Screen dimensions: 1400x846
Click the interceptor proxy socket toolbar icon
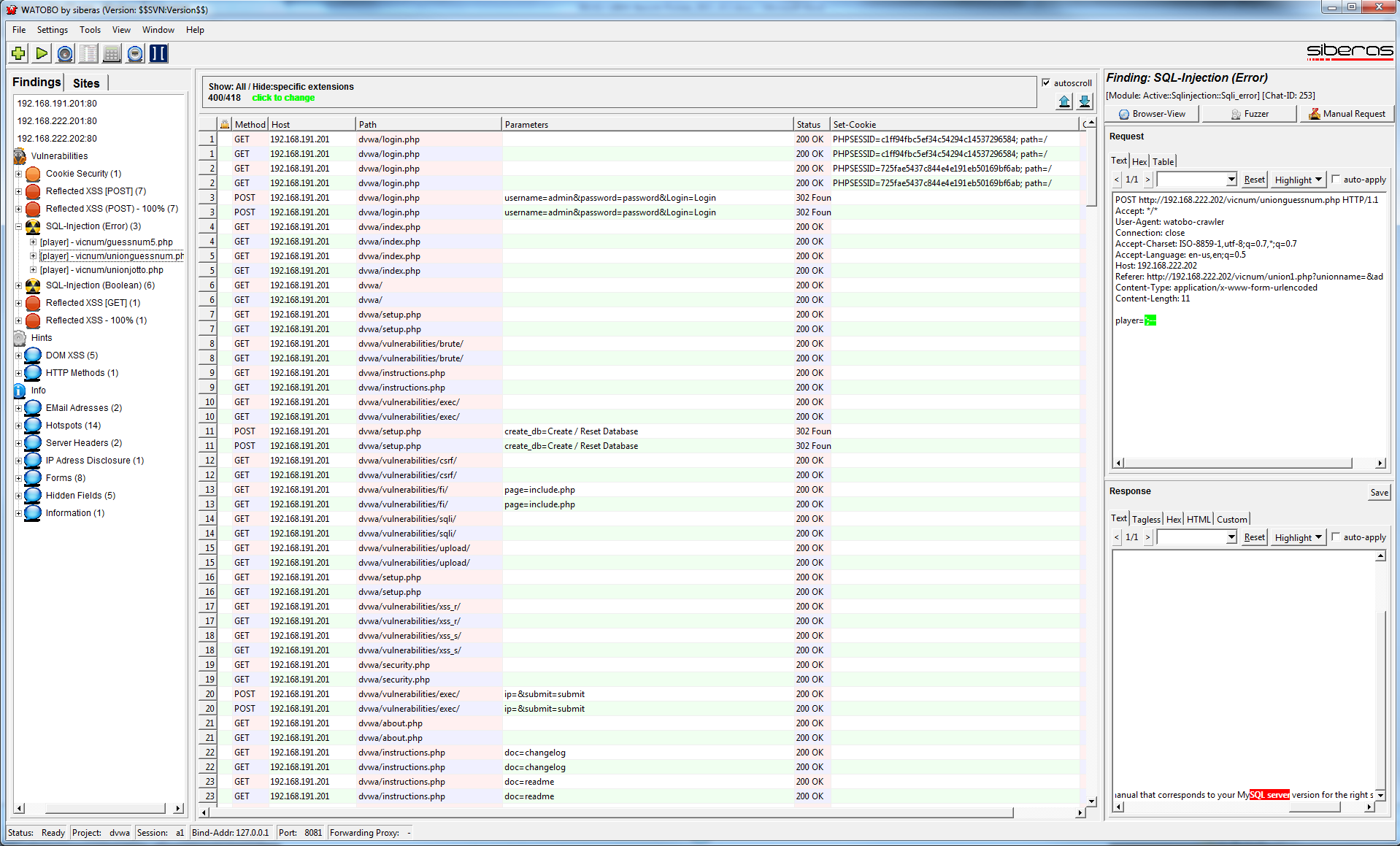(134, 53)
